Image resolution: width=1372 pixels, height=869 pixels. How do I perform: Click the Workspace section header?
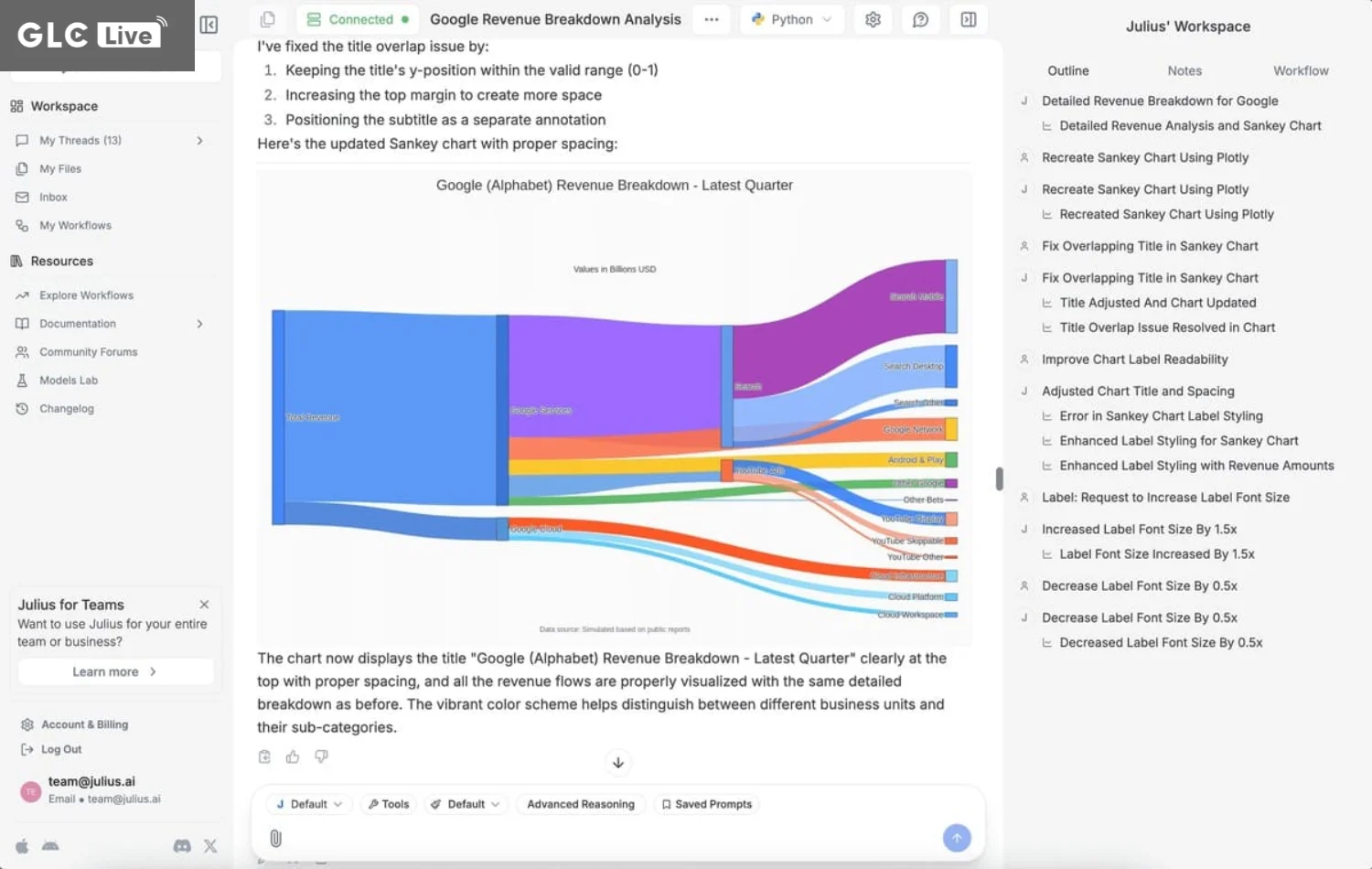point(64,106)
